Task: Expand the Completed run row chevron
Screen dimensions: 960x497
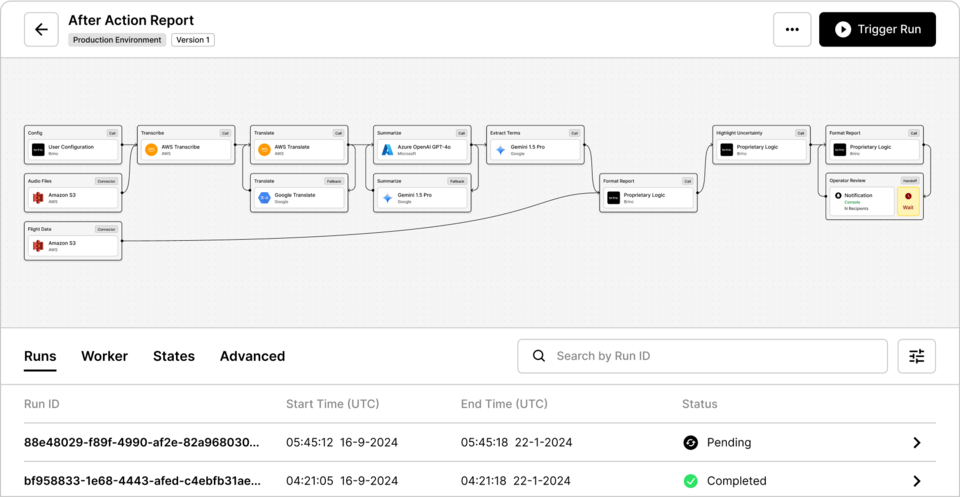Action: point(917,481)
